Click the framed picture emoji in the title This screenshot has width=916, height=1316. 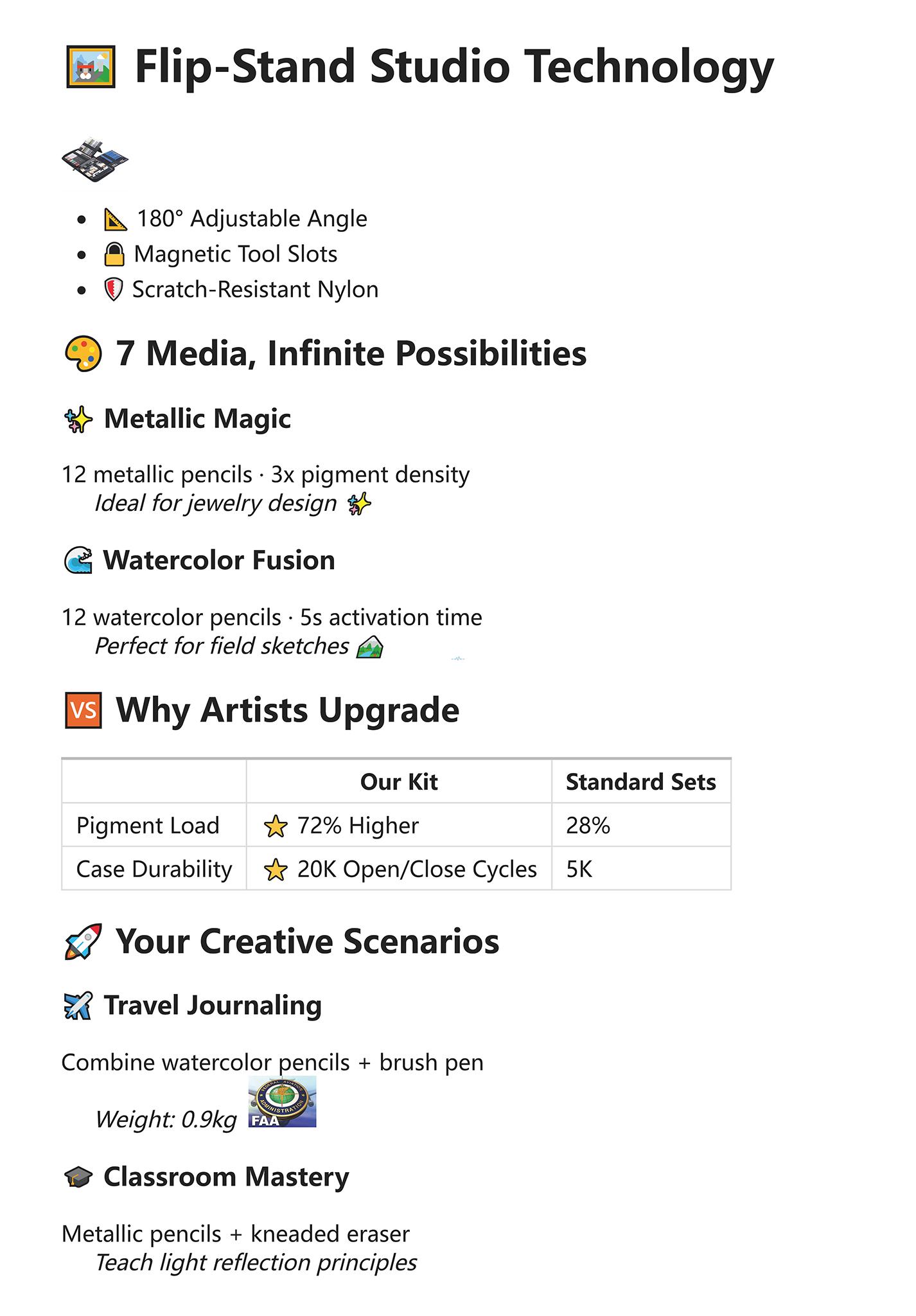pos(91,67)
